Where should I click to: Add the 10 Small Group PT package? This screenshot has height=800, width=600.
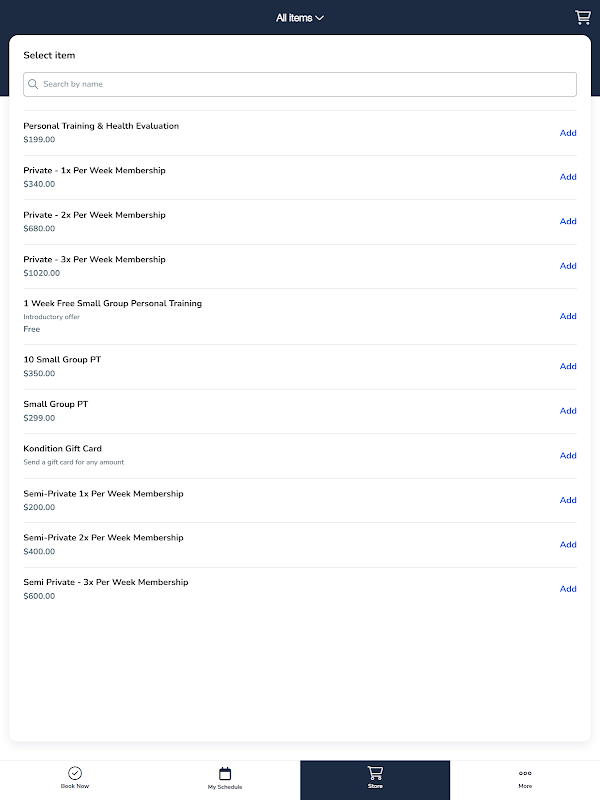click(x=568, y=366)
